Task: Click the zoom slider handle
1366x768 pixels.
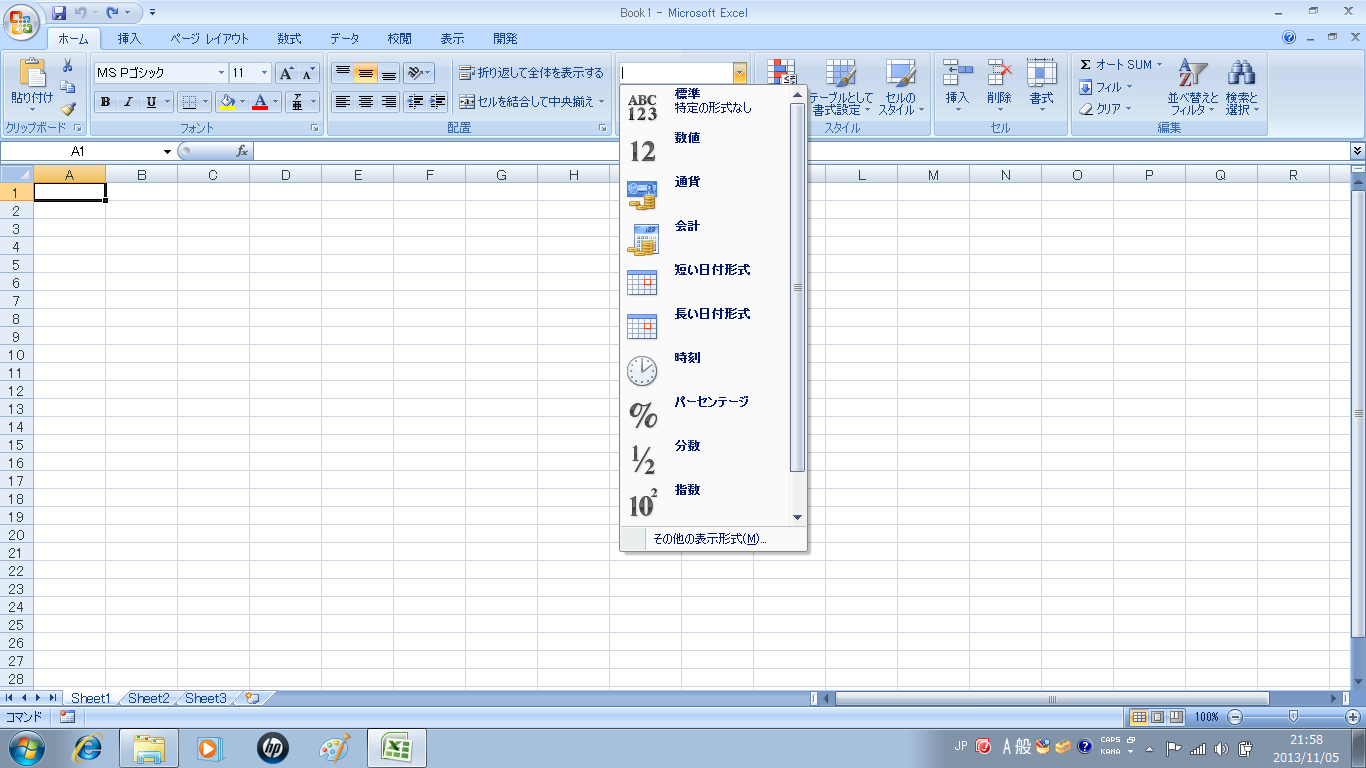Action: coord(1293,717)
